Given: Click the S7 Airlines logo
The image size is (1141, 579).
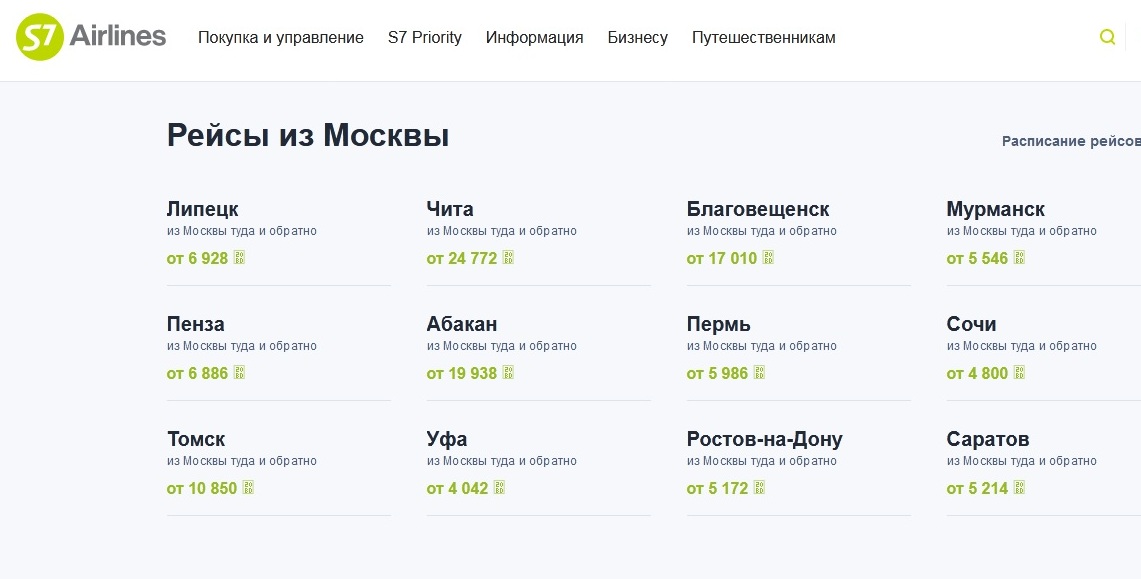Looking at the screenshot, I should pos(91,38).
